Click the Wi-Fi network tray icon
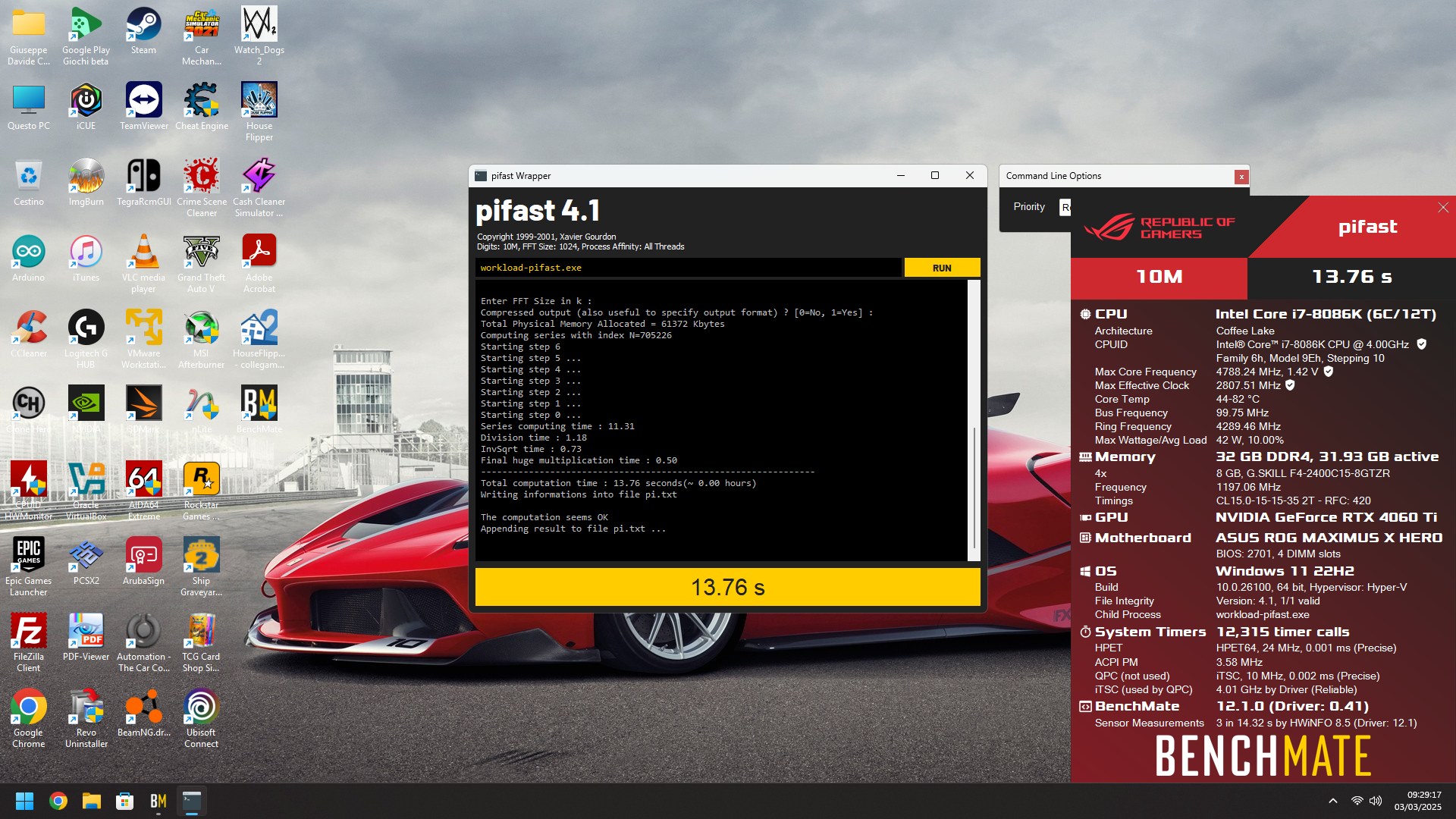Viewport: 1456px width, 819px height. click(1357, 801)
